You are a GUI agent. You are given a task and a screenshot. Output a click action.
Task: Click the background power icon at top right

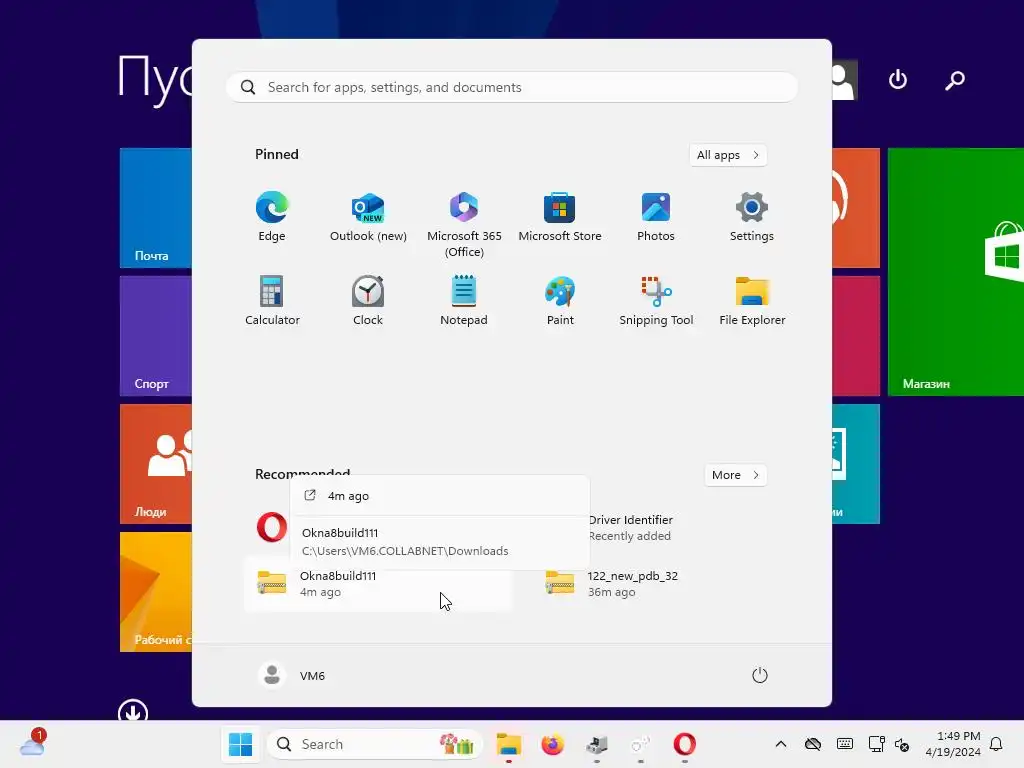pos(898,80)
